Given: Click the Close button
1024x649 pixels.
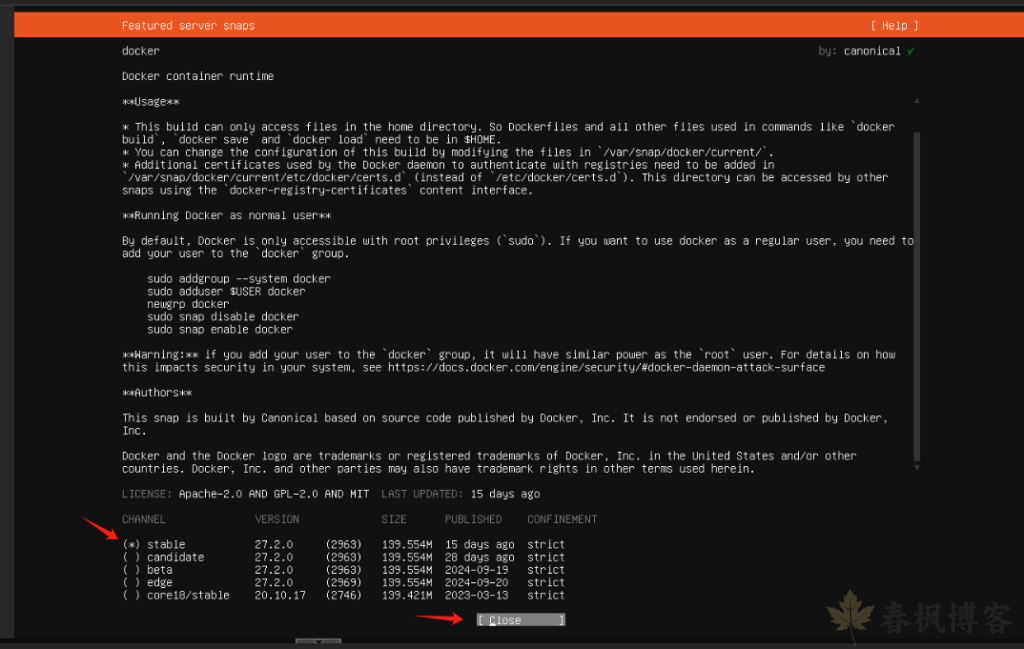Looking at the screenshot, I should click(520, 620).
